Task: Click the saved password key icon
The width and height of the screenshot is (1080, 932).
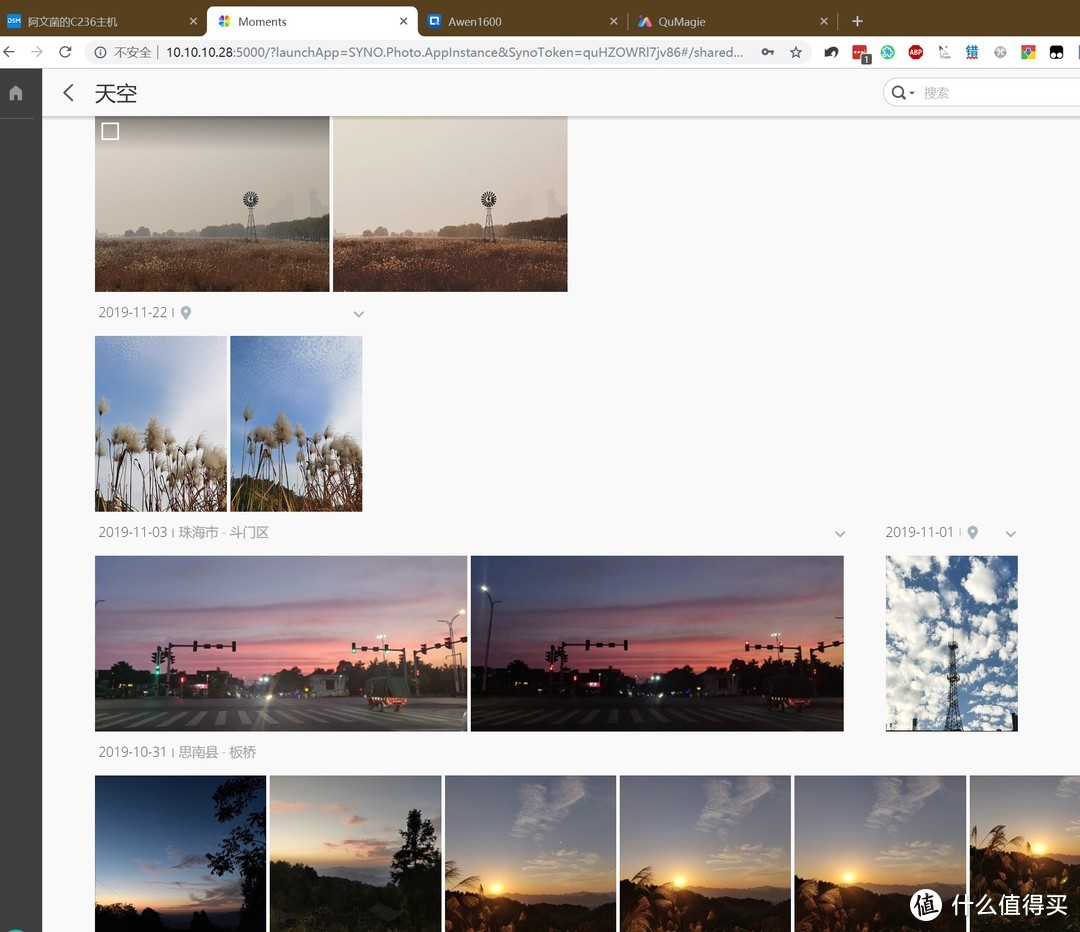Action: pos(767,52)
